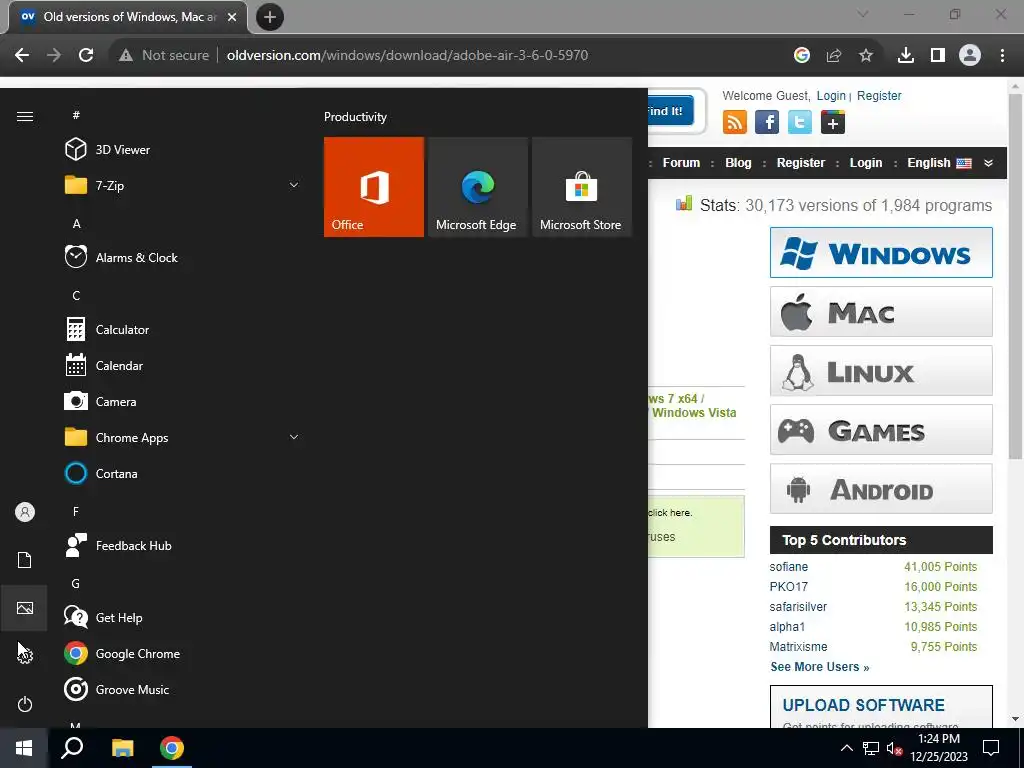
Task: Expand Start menu hamburger navigation
Action: 25,116
